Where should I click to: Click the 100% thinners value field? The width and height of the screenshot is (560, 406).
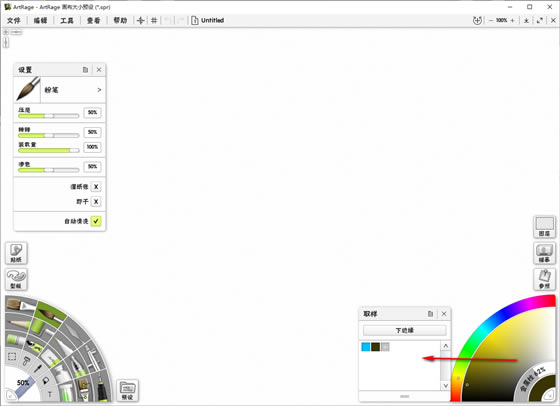[92, 147]
